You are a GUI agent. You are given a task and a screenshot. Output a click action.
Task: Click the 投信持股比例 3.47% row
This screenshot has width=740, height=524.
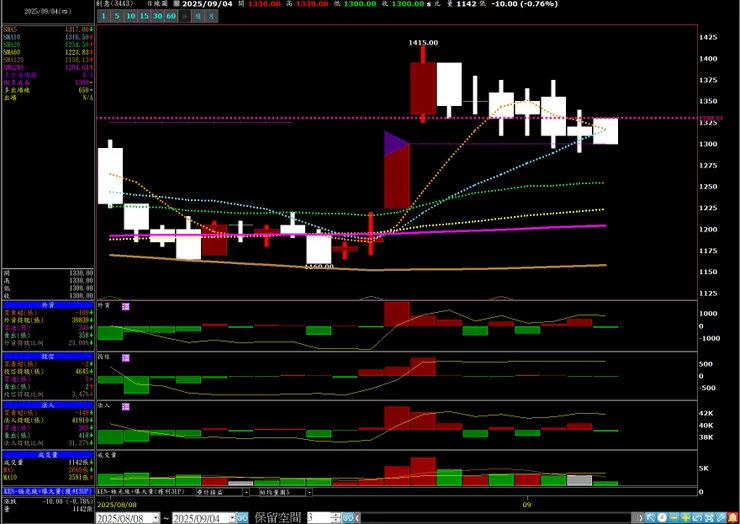(x=48, y=394)
